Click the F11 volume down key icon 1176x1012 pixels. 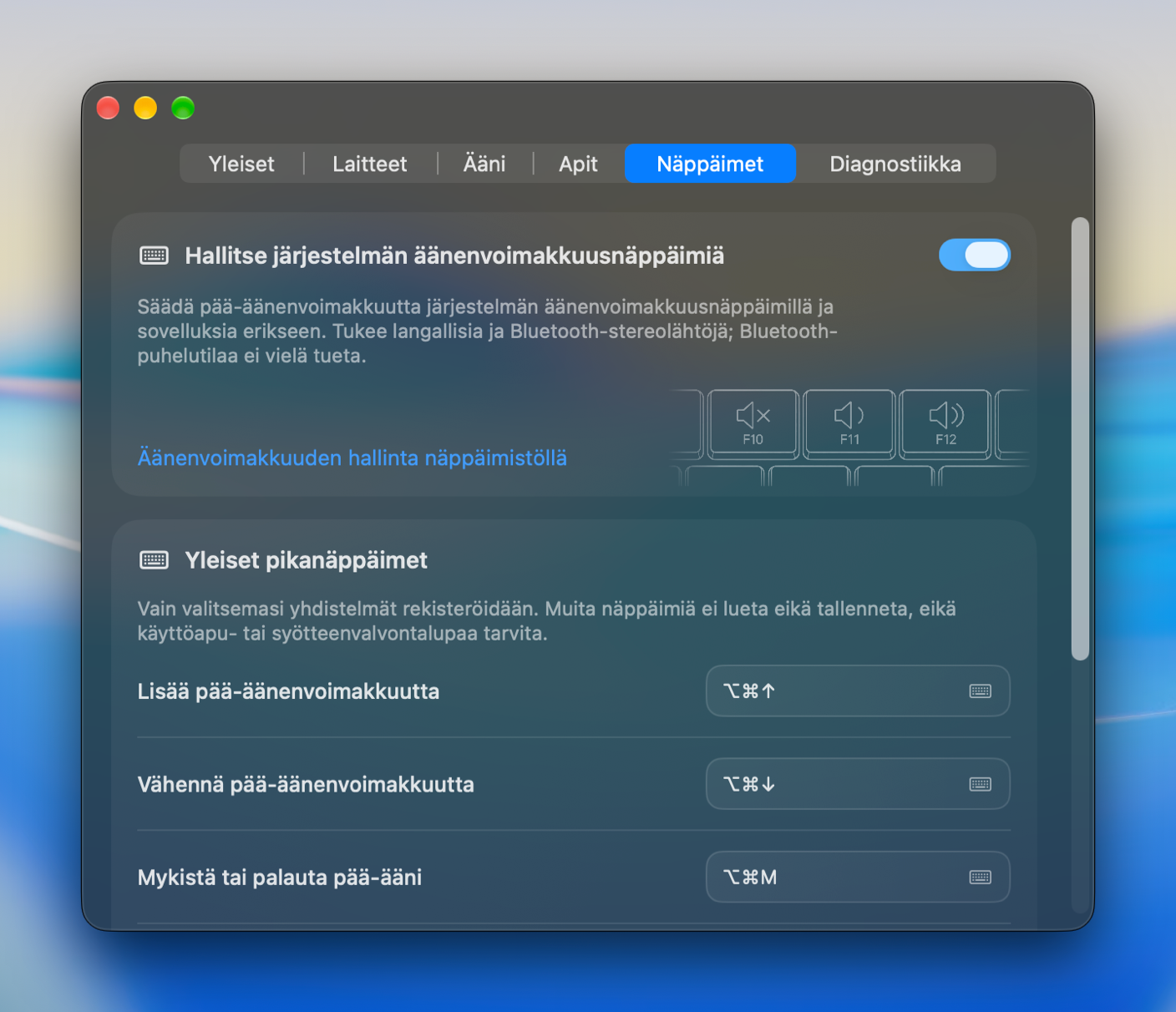[849, 423]
